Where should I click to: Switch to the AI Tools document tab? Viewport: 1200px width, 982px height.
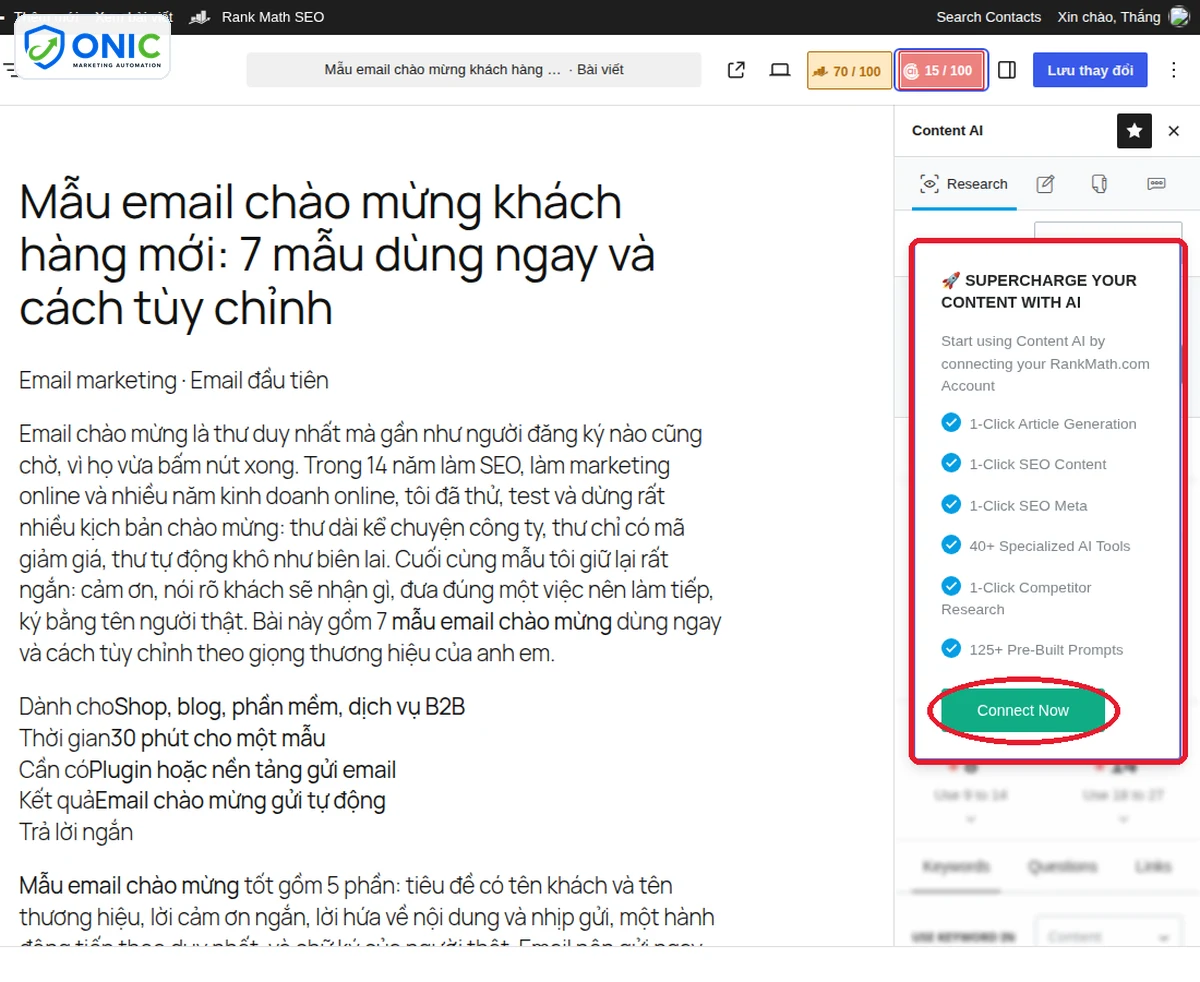(x=1100, y=184)
